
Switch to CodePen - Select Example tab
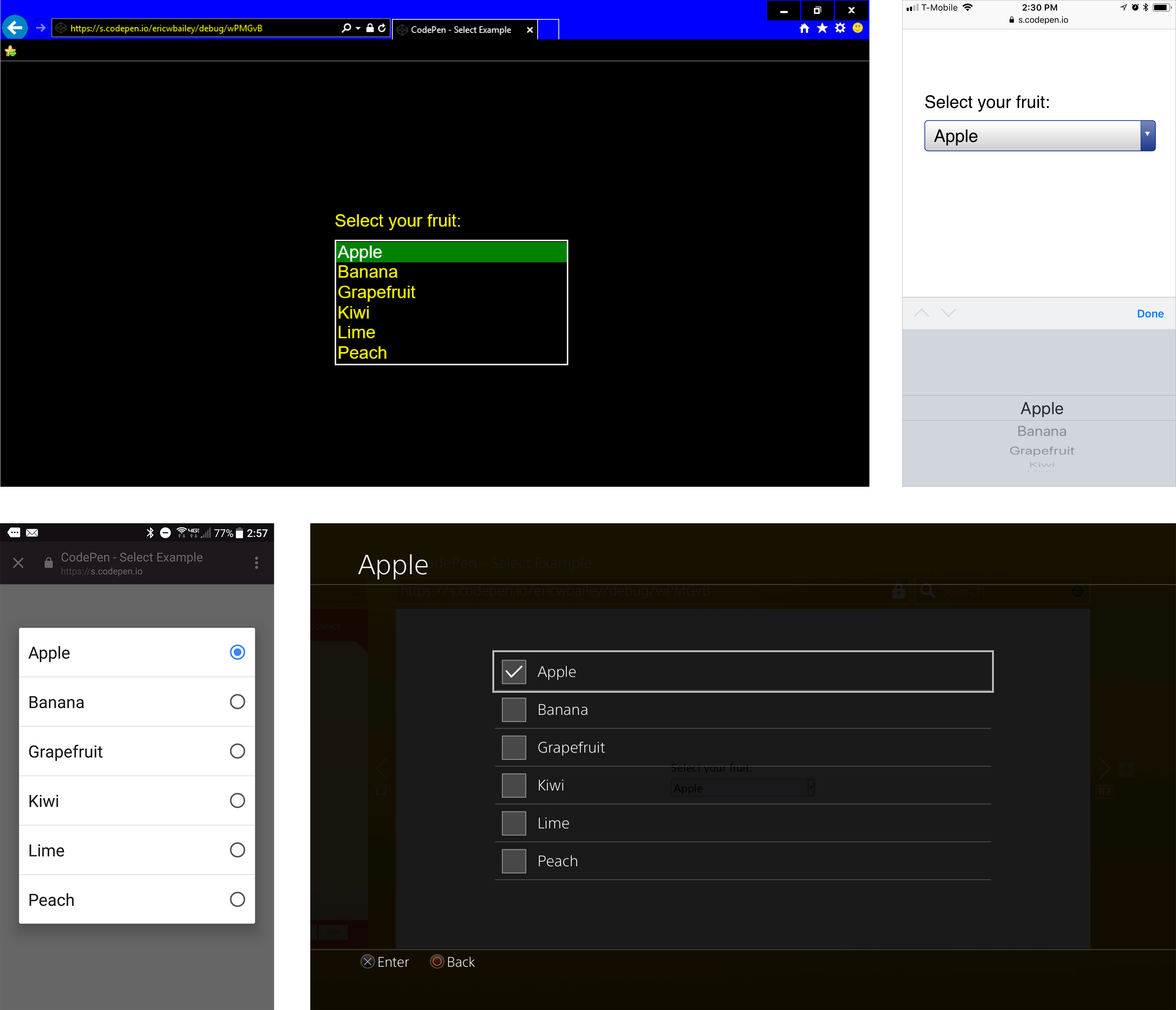[460, 30]
